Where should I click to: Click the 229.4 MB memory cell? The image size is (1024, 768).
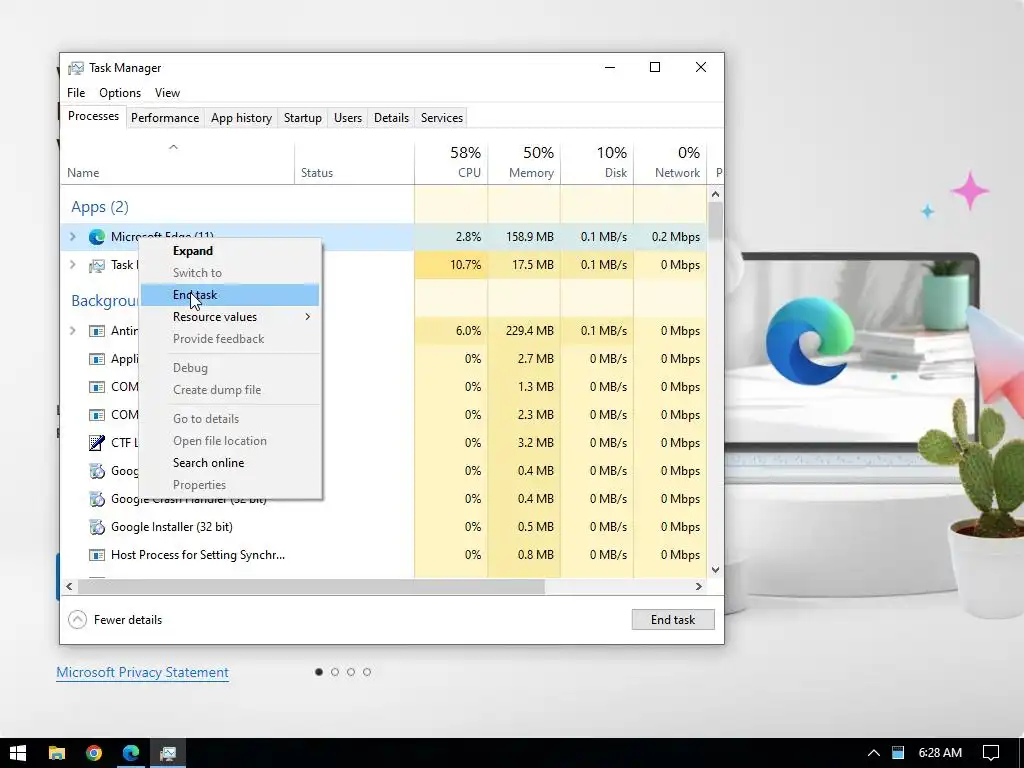524,330
